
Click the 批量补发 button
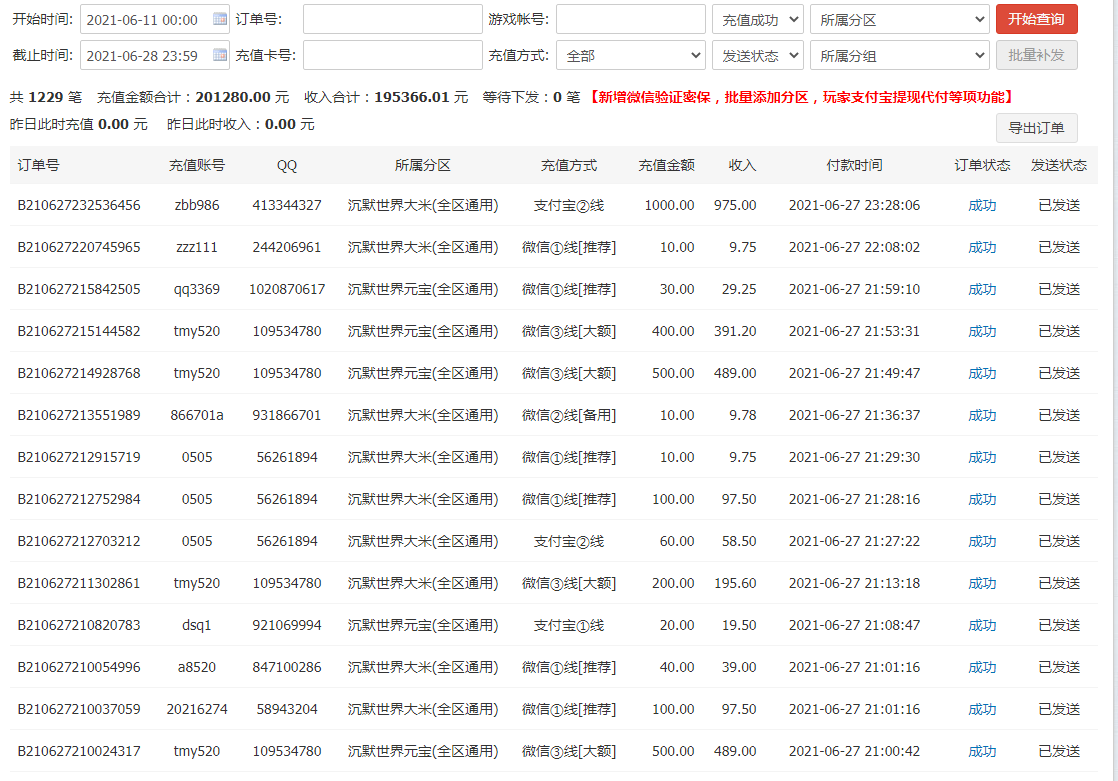[x=1037, y=55]
